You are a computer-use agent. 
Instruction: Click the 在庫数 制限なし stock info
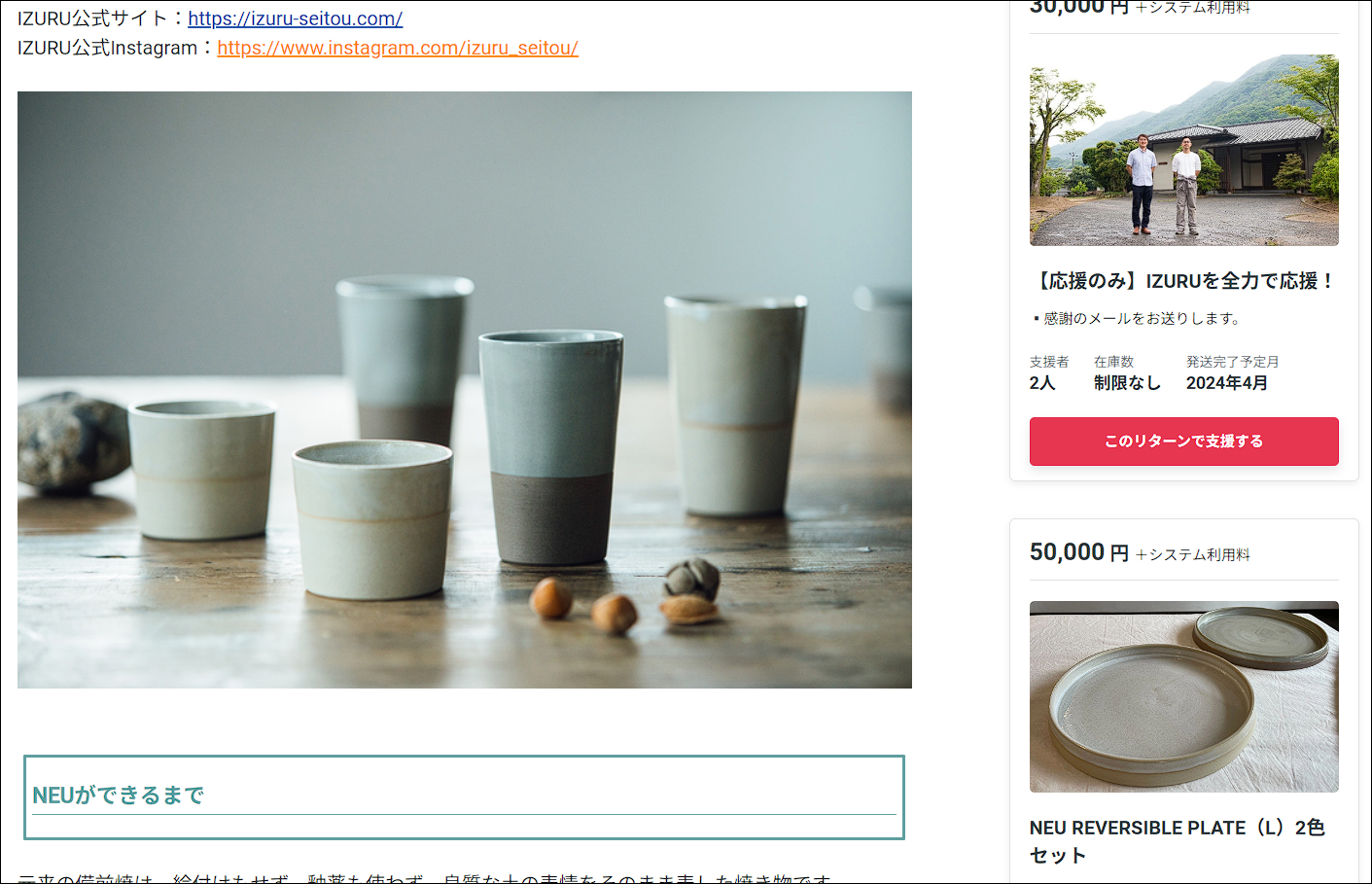[x=1127, y=373]
